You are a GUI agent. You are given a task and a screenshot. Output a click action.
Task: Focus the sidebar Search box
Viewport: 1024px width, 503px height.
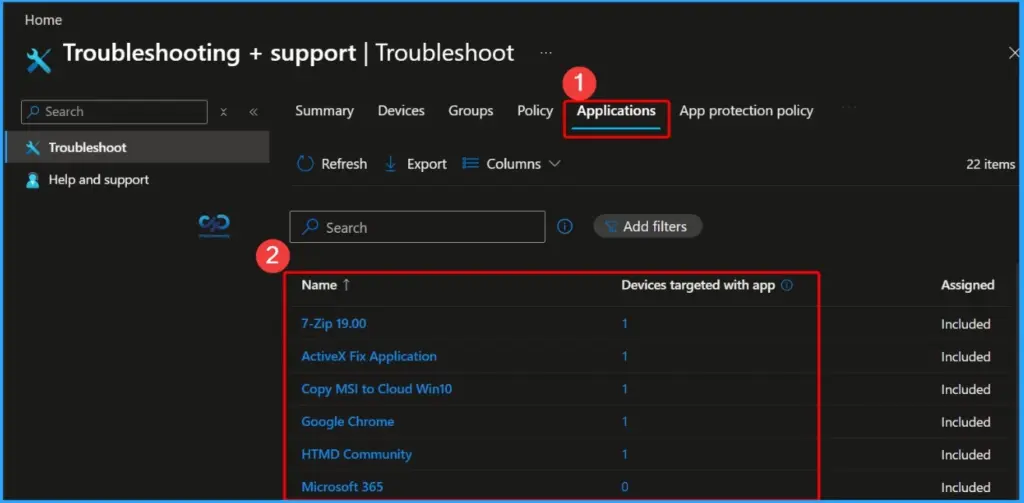point(114,112)
